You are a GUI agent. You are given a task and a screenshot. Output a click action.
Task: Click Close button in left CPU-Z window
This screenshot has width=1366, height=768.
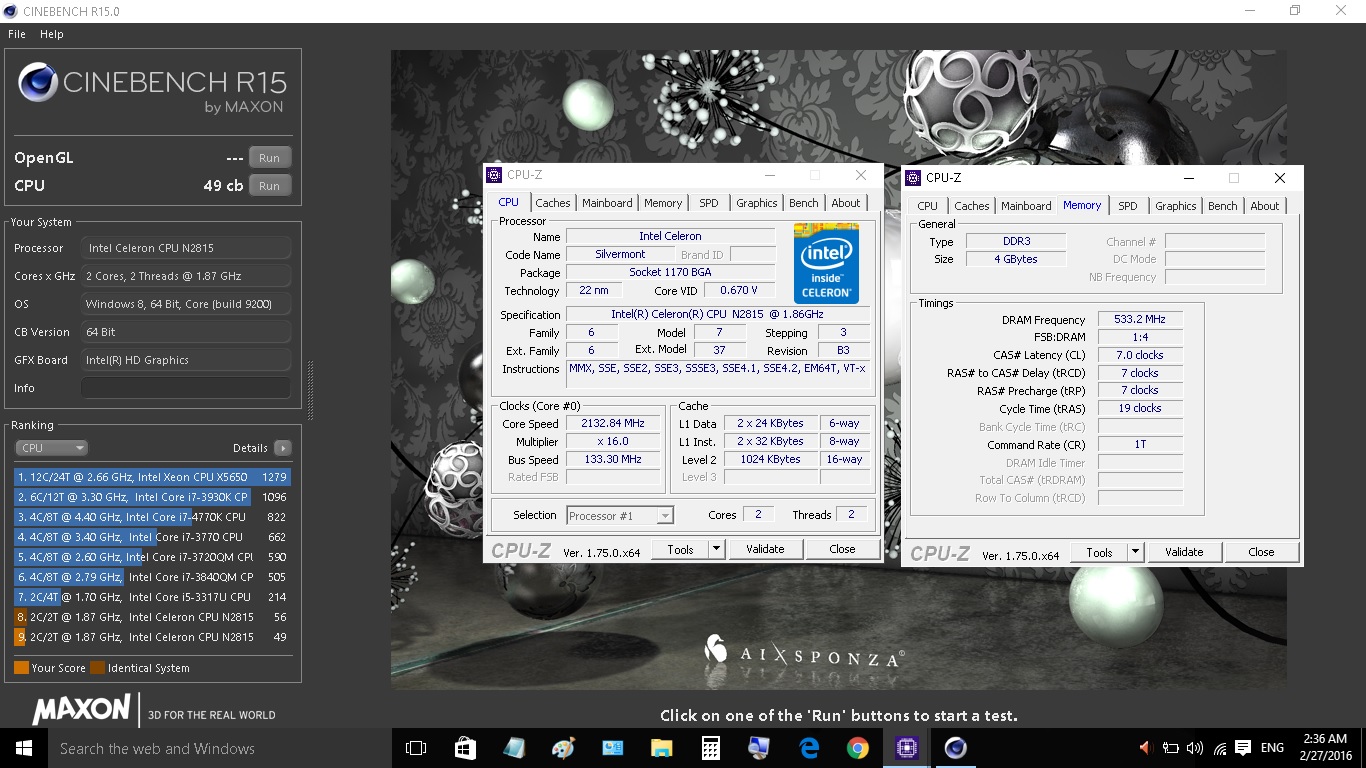click(x=842, y=549)
